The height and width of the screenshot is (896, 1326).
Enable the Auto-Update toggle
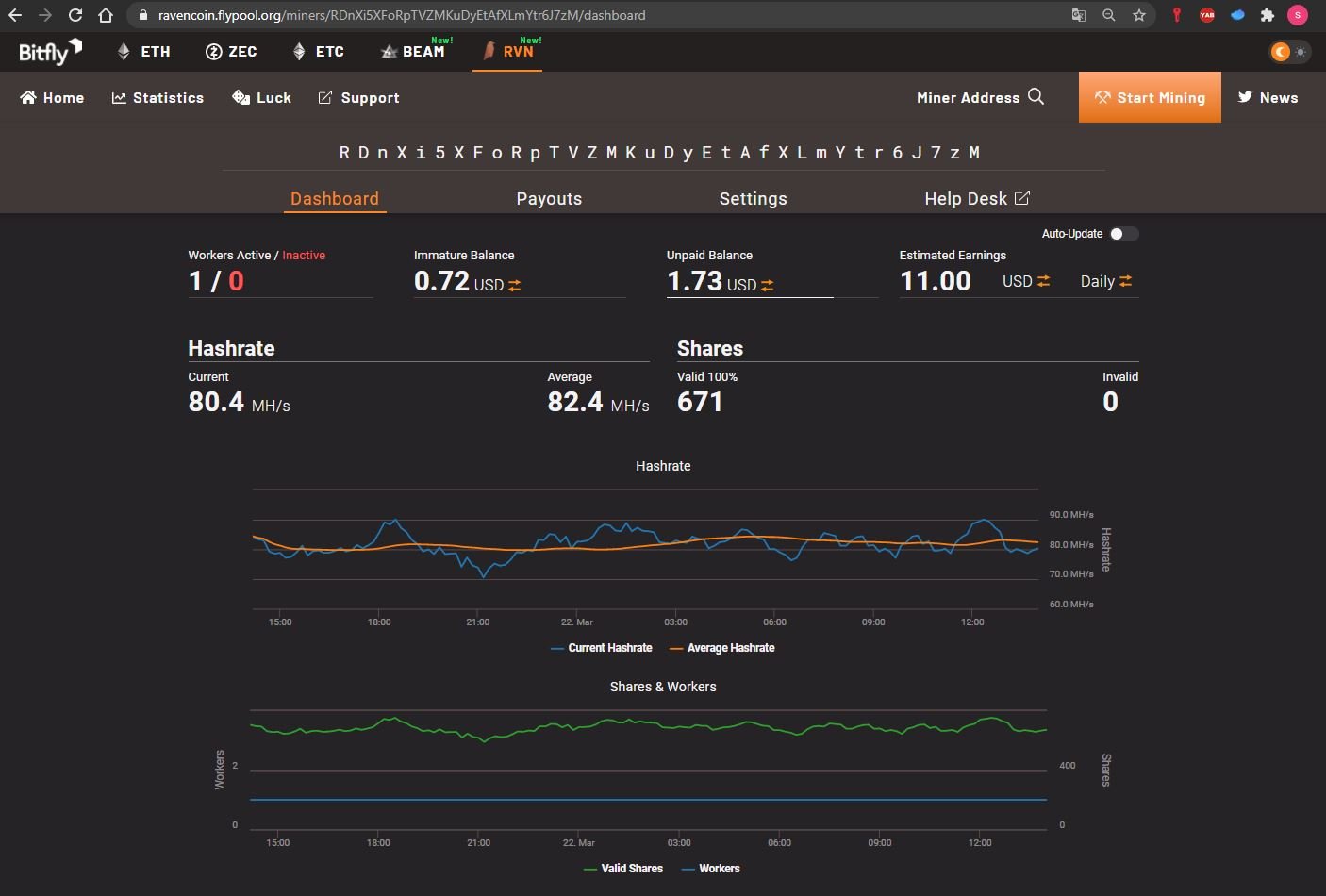coord(1123,234)
